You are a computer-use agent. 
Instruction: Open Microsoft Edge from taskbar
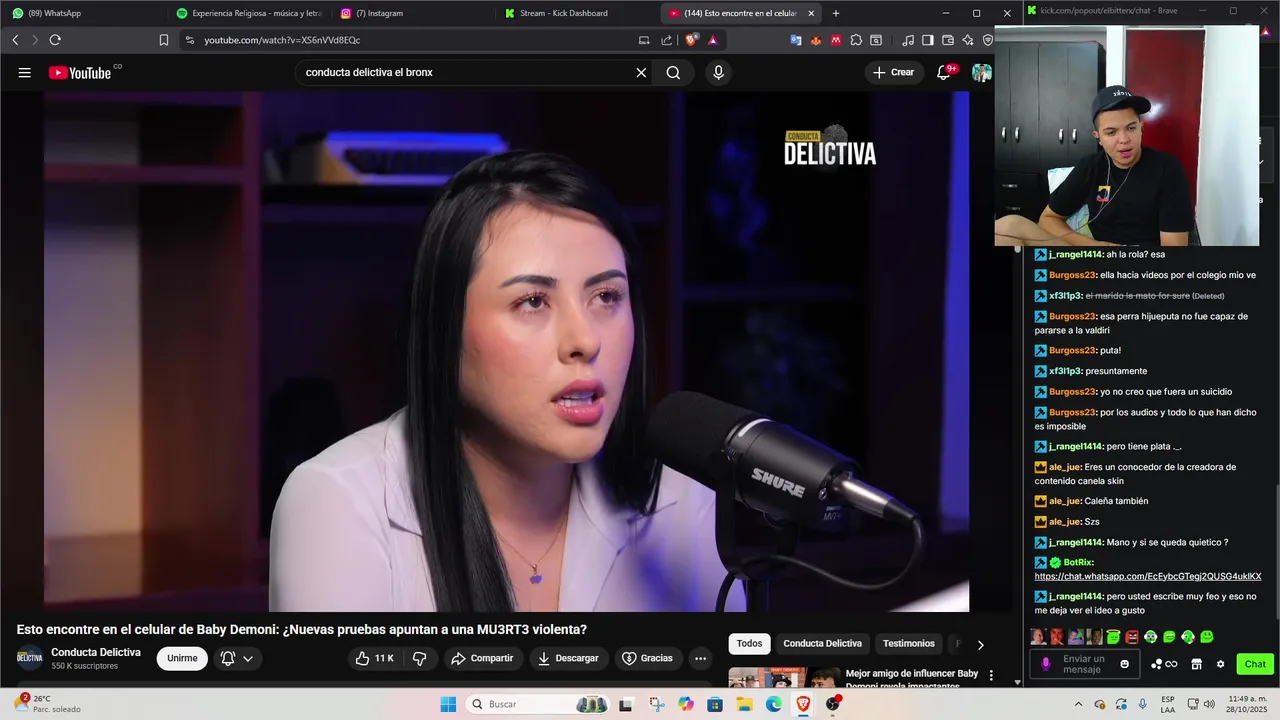(x=774, y=704)
